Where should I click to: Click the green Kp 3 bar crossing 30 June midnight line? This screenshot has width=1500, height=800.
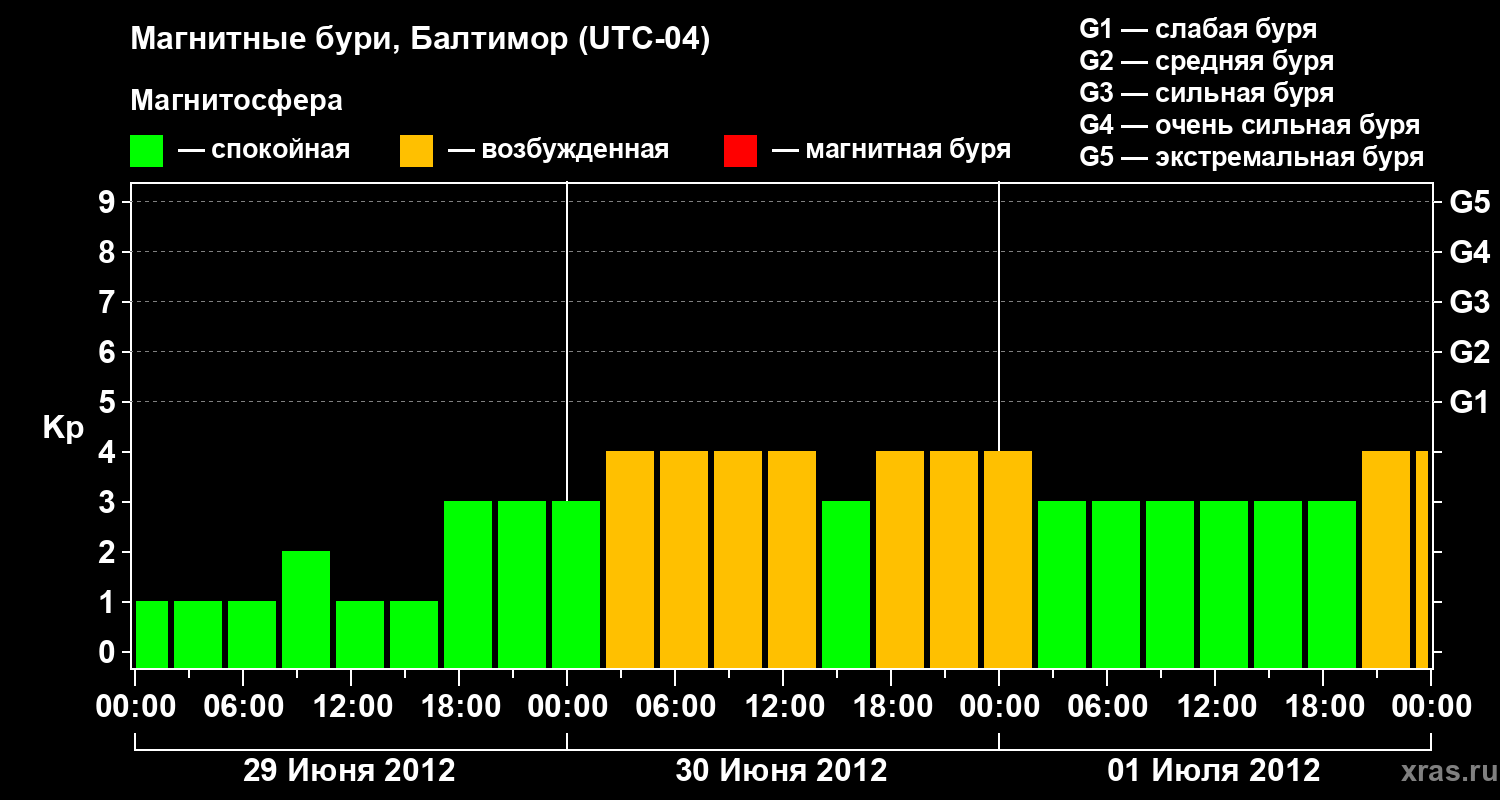tap(576, 584)
